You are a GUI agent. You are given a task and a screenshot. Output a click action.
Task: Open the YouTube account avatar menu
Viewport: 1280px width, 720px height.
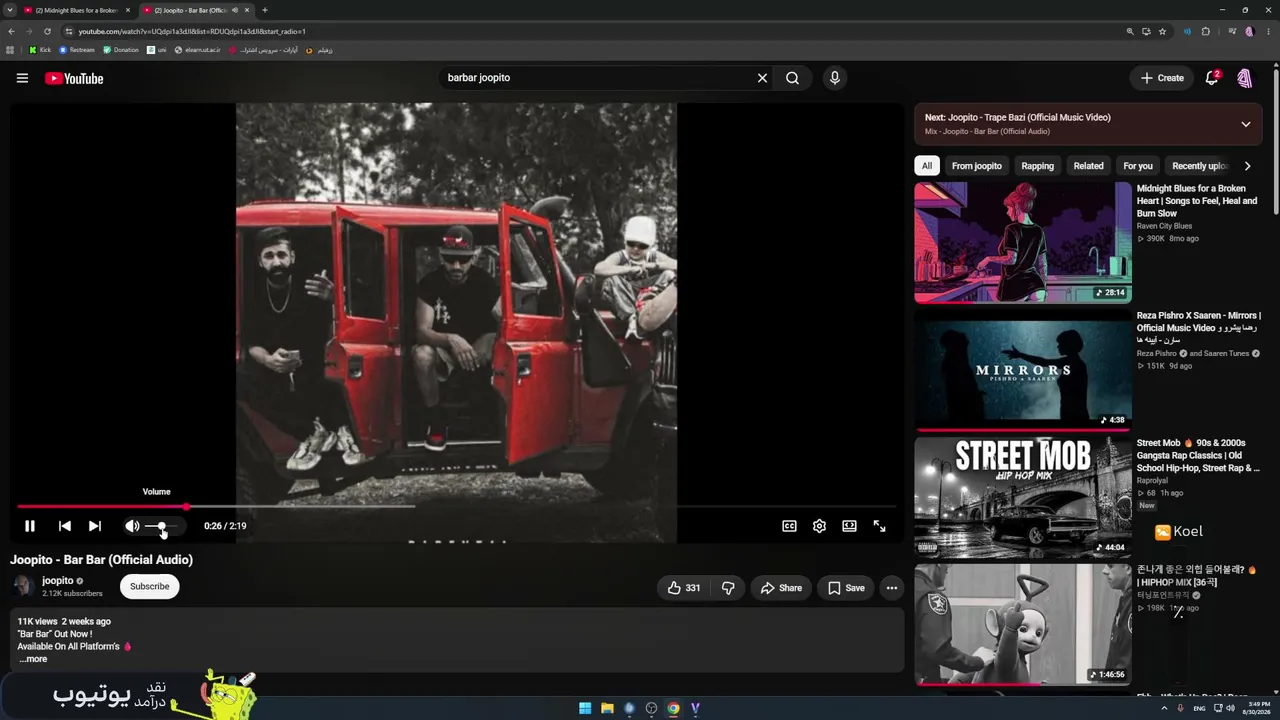tap(1245, 78)
